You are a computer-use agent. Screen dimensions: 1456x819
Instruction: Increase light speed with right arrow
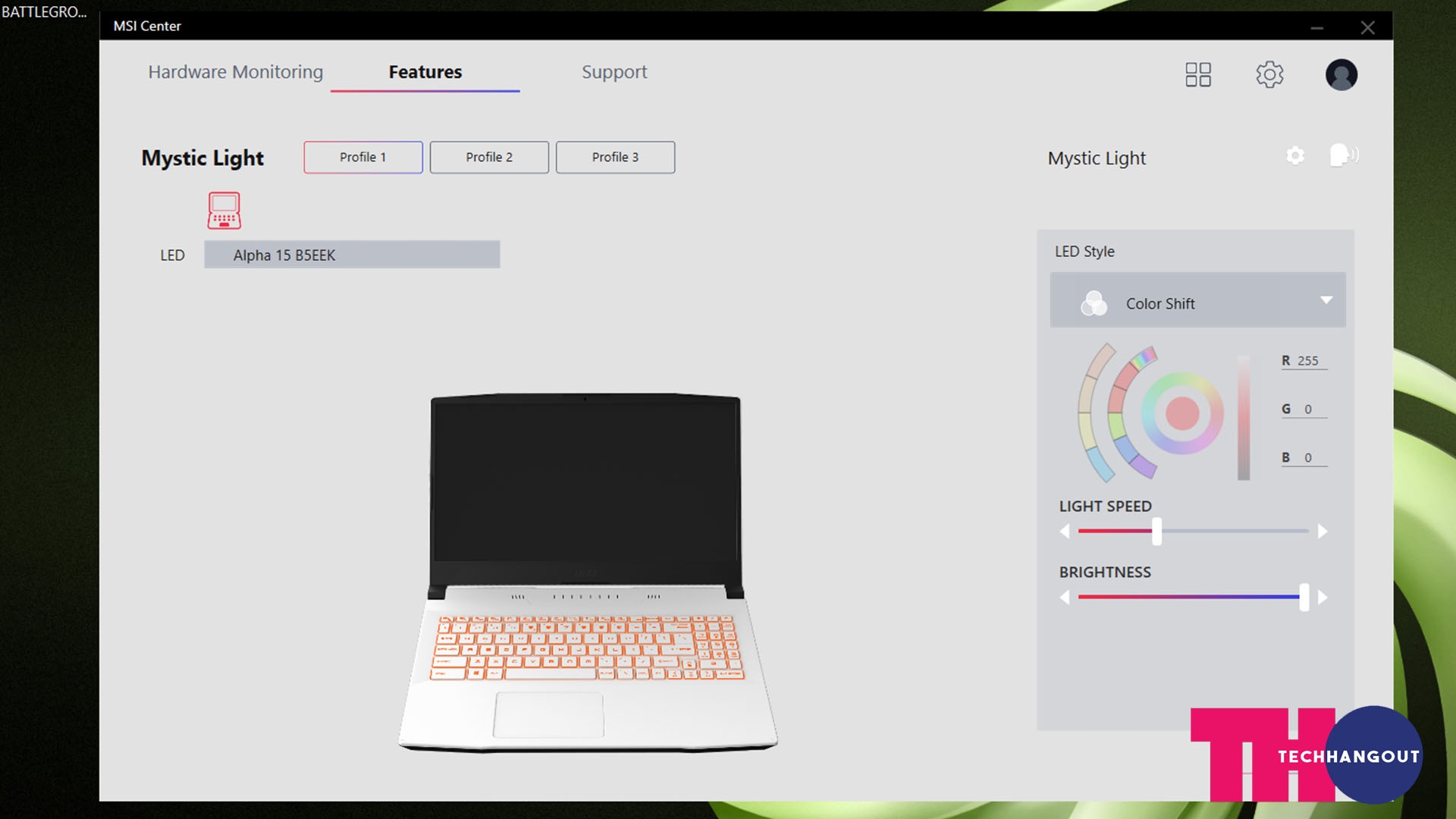coord(1323,532)
